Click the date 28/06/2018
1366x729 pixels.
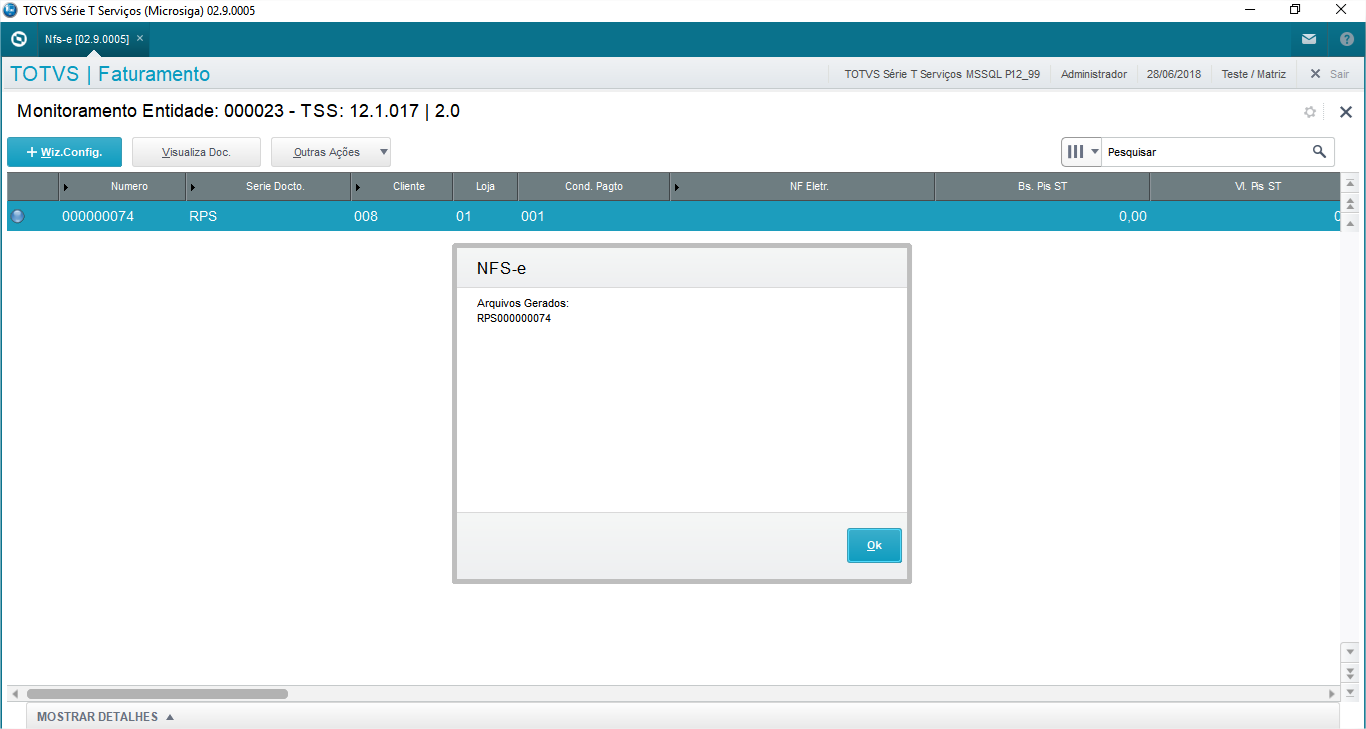point(1174,74)
